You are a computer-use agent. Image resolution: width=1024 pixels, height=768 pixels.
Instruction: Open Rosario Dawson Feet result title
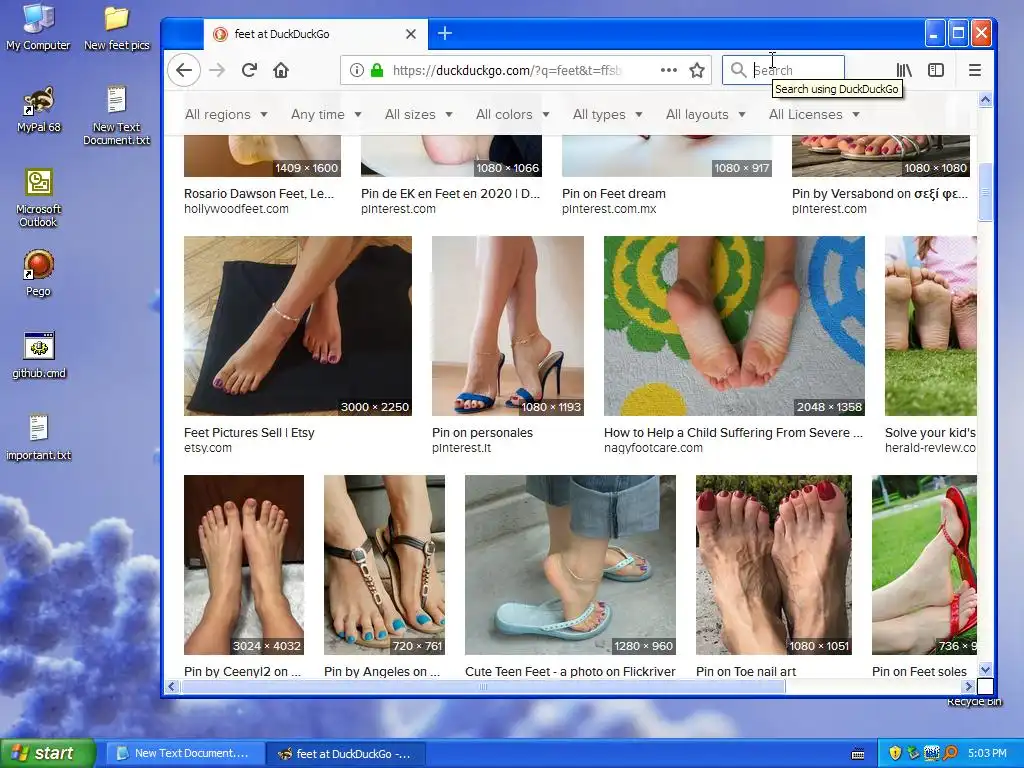(259, 193)
